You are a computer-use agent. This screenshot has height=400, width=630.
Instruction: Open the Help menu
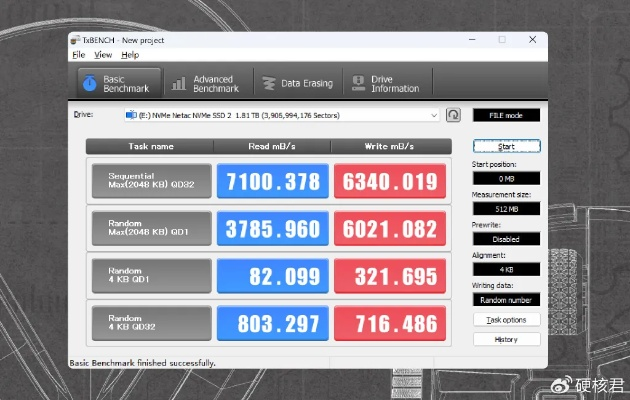point(130,54)
